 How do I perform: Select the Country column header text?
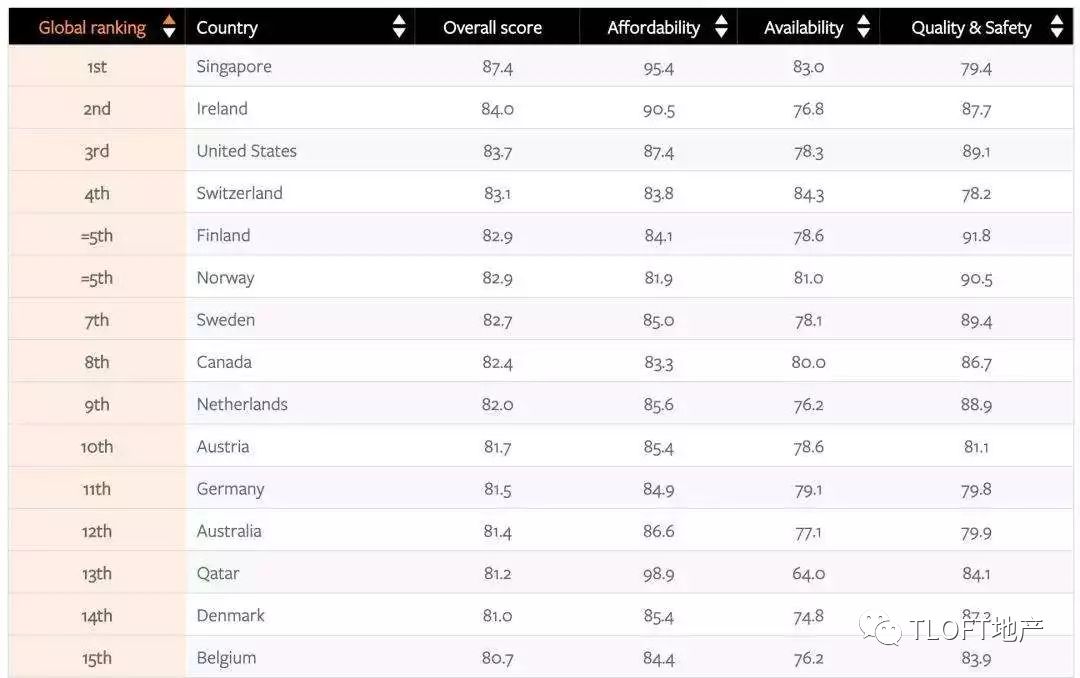point(227,28)
